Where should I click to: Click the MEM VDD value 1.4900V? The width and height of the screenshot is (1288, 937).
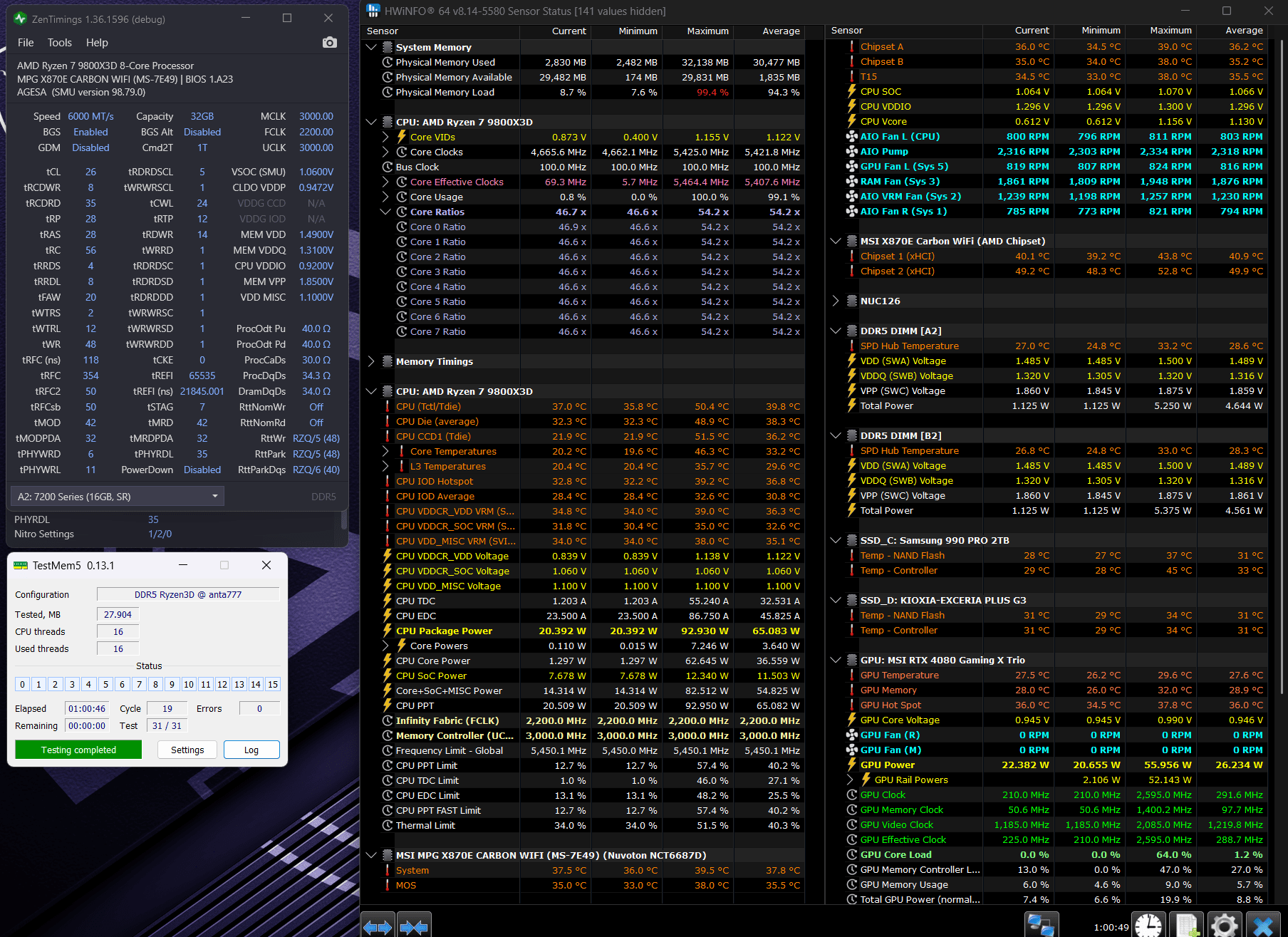316,234
